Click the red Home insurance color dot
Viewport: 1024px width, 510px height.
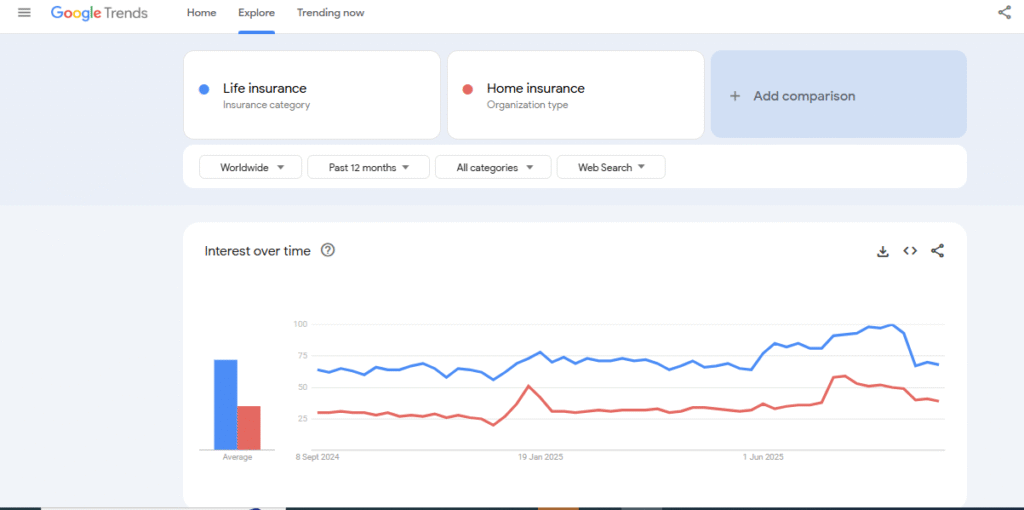click(467, 89)
